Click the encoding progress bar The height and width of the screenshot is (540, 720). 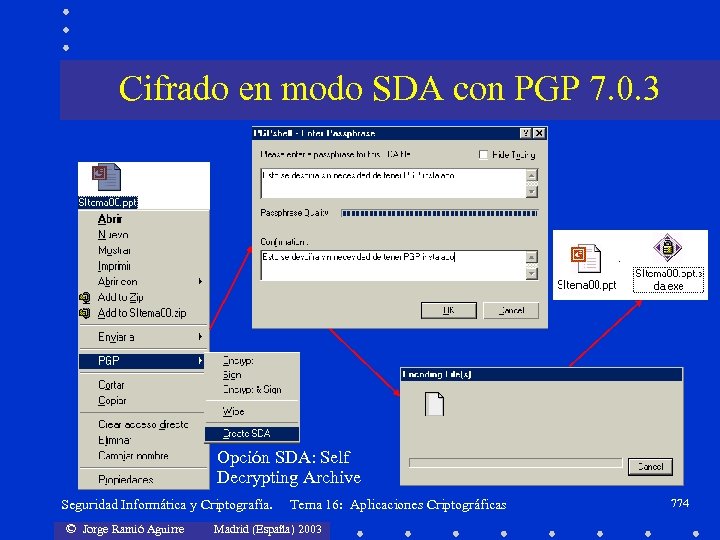[x=515, y=462]
